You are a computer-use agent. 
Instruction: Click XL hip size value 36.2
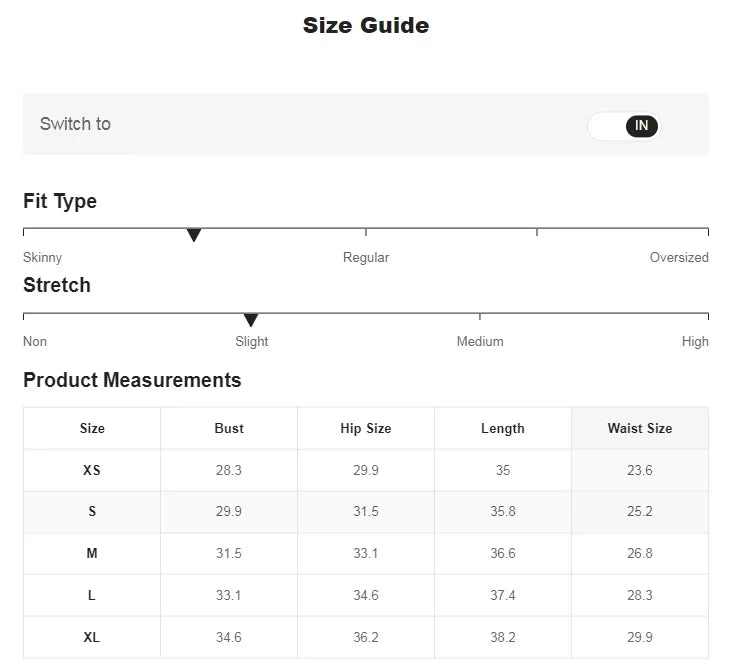366,637
